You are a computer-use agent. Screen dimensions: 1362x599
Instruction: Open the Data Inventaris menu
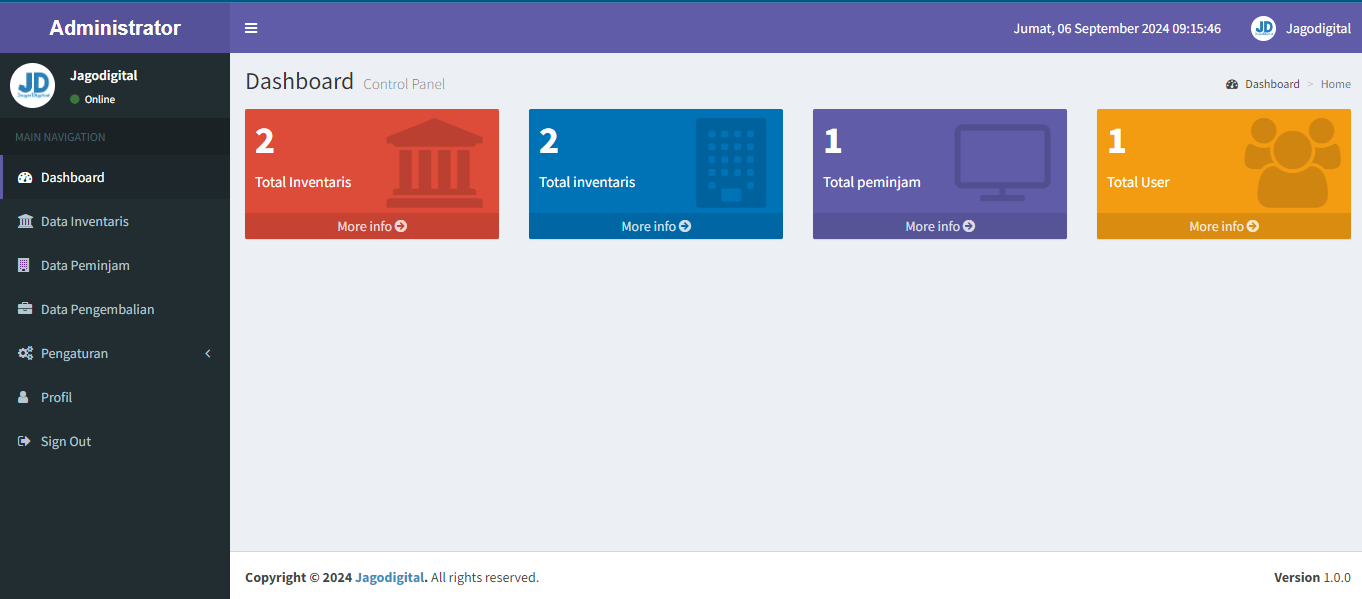[115, 221]
